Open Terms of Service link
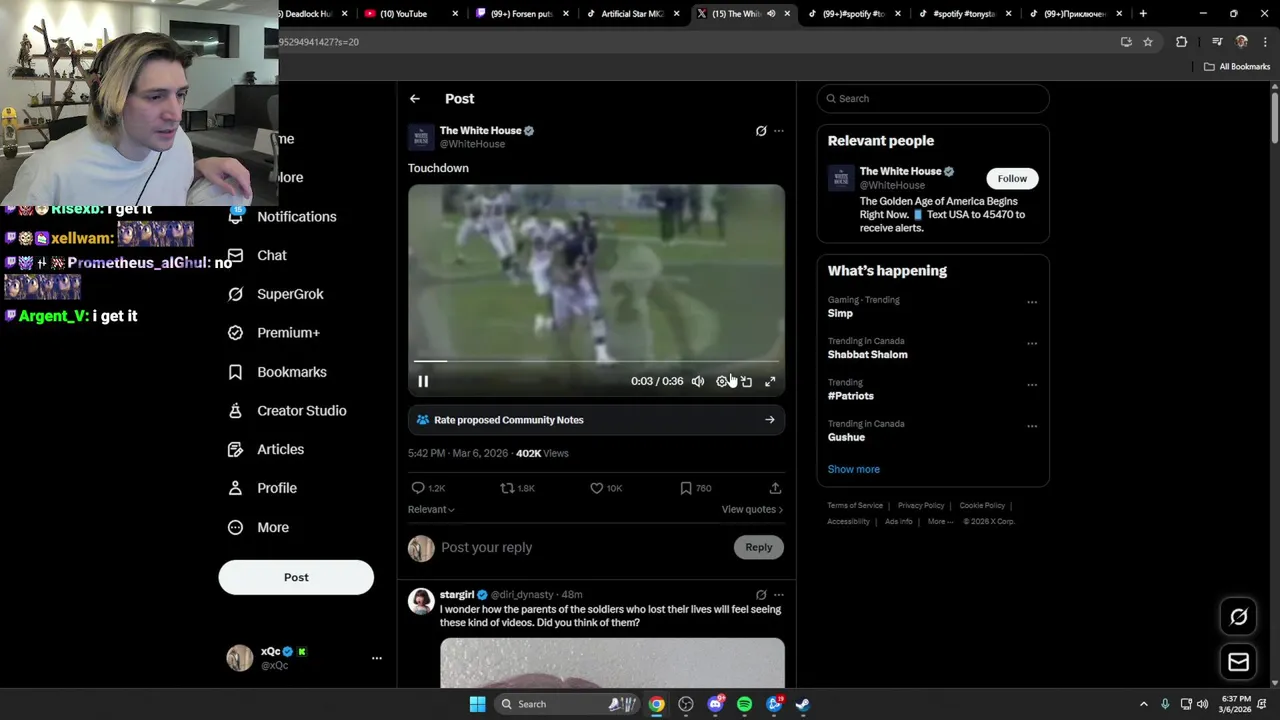Screen dimensions: 1280x720 (855, 506)
